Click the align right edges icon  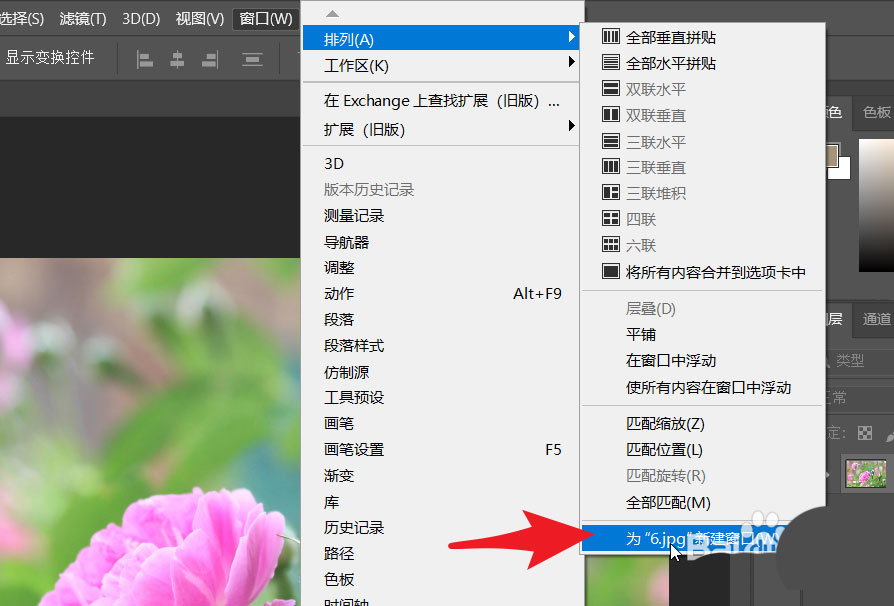point(210,59)
